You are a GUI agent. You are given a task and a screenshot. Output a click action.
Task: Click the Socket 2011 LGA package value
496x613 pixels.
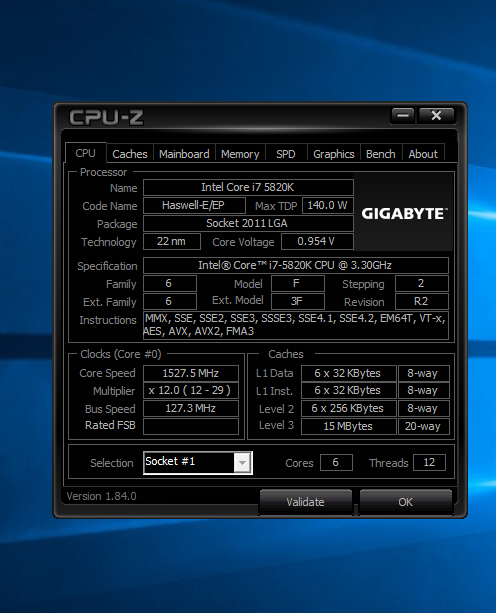248,223
